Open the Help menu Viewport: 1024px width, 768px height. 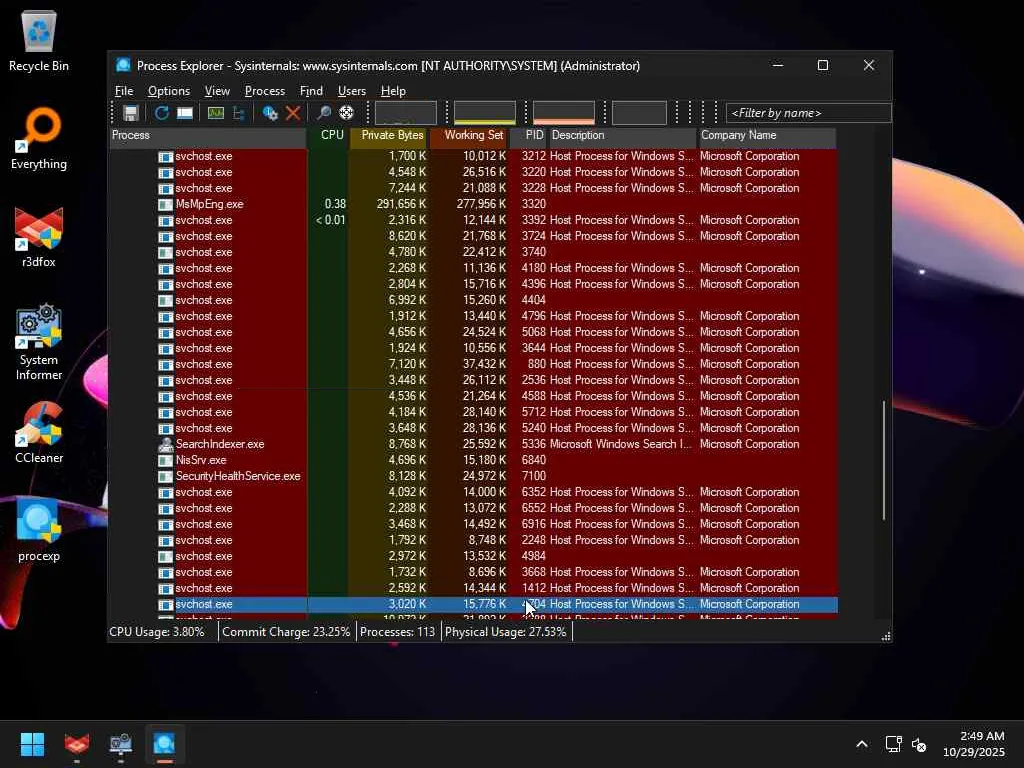pos(393,91)
